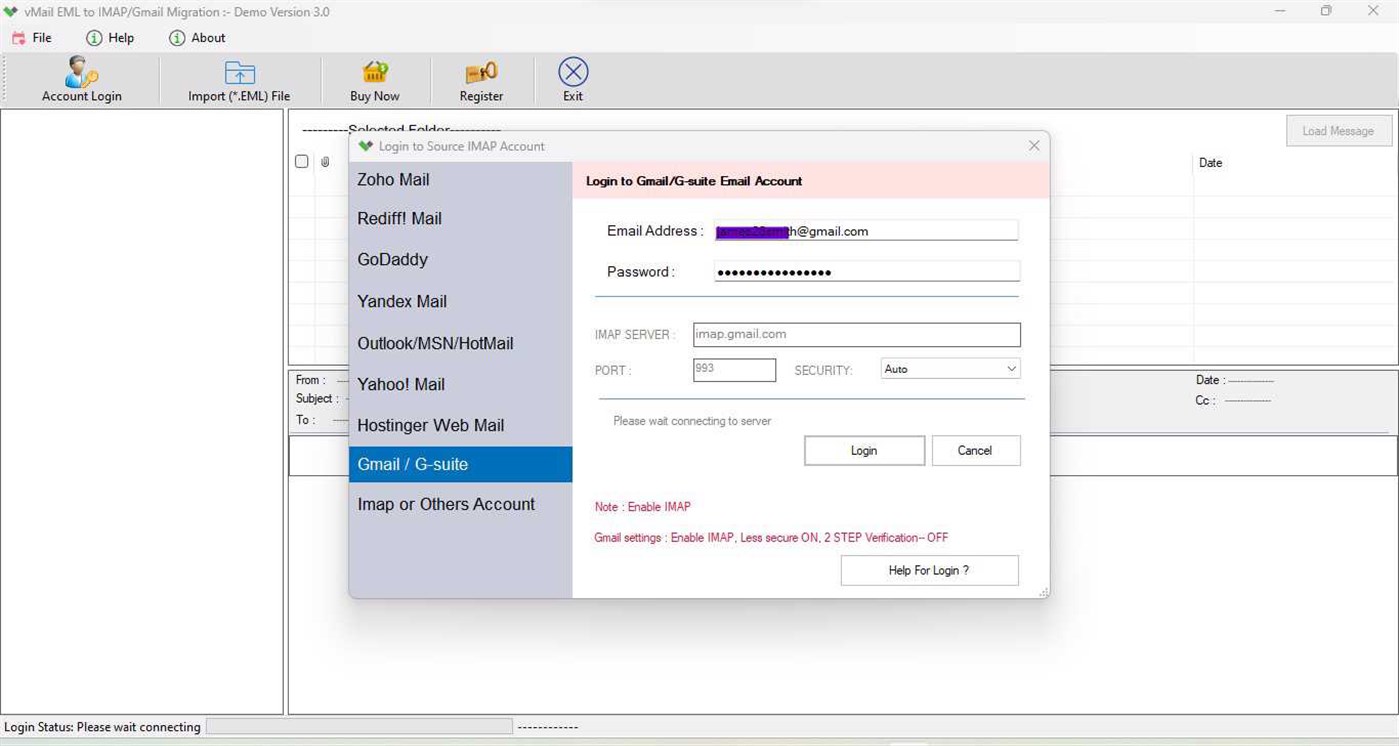The image size is (1399, 746).
Task: Click the attachment paperclip column header
Action: [x=324, y=161]
